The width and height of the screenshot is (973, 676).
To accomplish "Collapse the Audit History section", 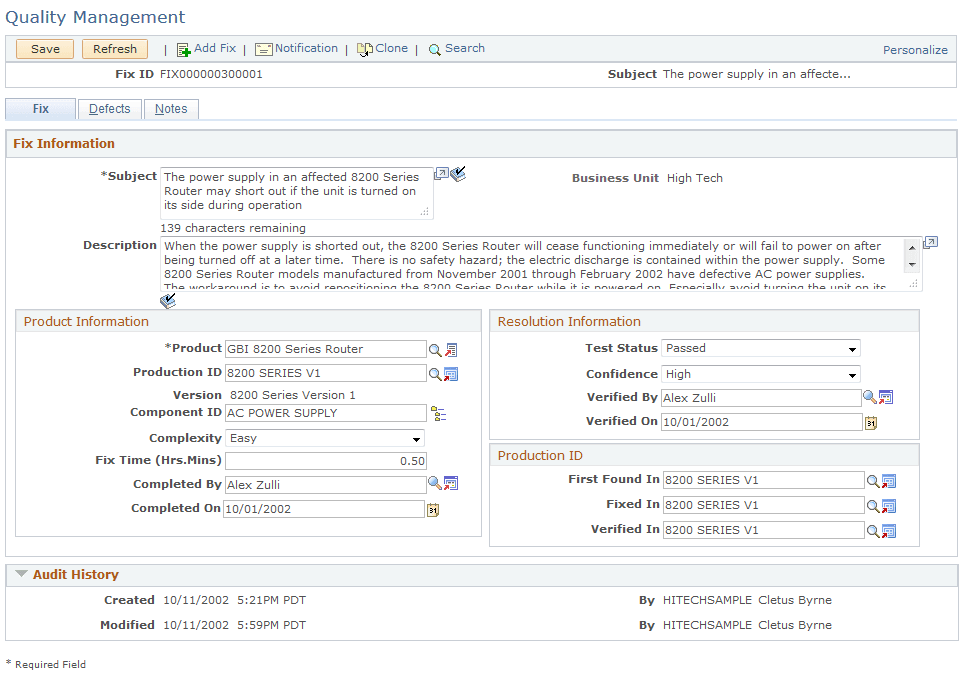I will (x=24, y=575).
